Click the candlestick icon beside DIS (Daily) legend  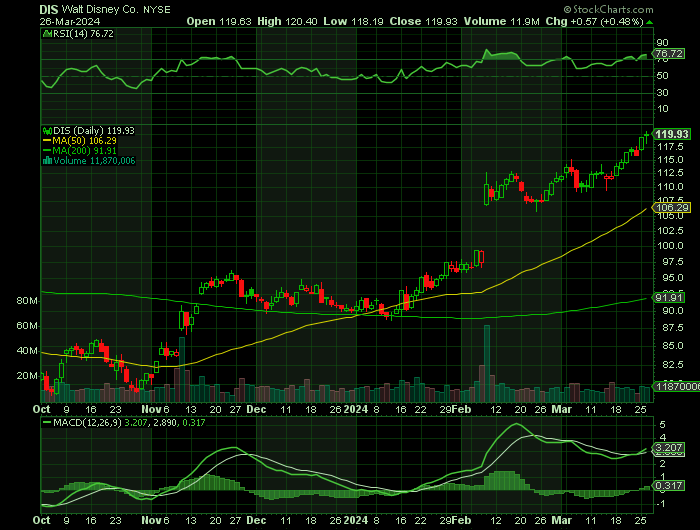47,131
